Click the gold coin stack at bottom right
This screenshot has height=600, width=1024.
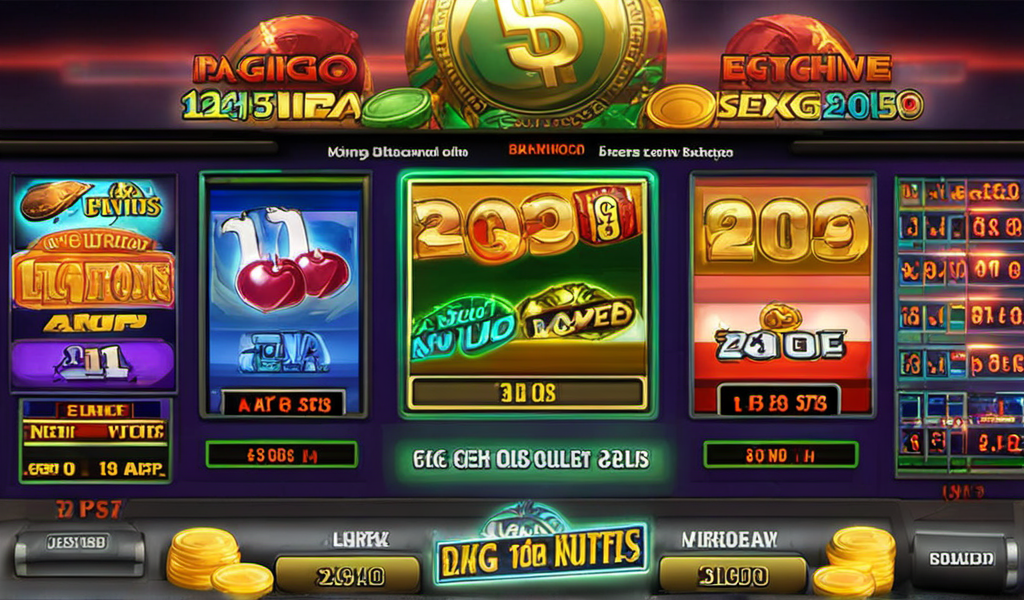click(854, 561)
